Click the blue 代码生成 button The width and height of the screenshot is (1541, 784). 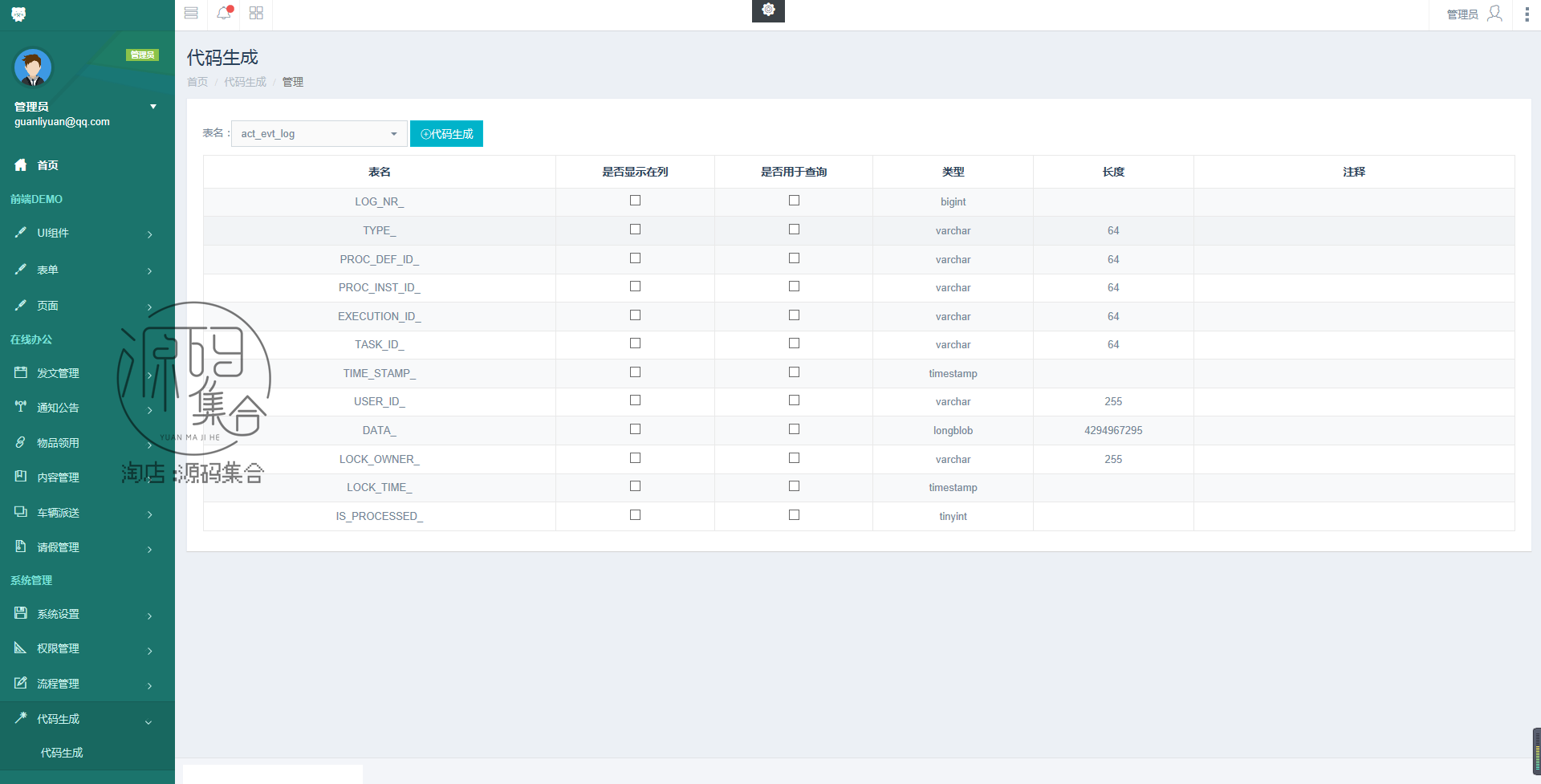446,134
